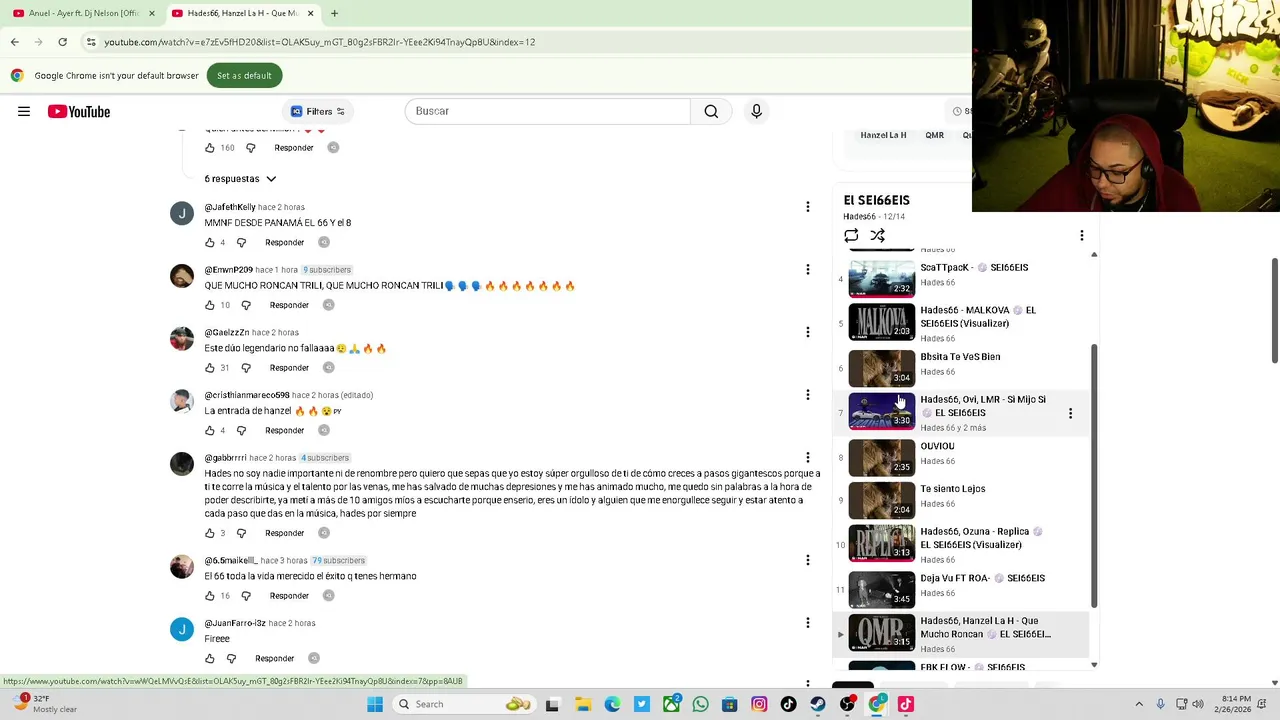Like the @cristhianmareco598 comment
The height and width of the screenshot is (720, 1280).
pos(210,430)
